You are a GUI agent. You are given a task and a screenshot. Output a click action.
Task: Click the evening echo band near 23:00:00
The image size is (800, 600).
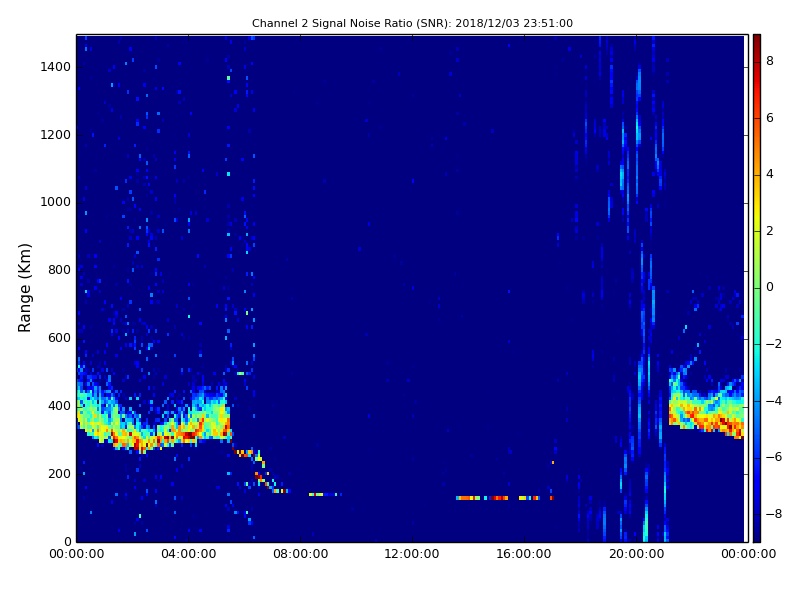tap(707, 406)
